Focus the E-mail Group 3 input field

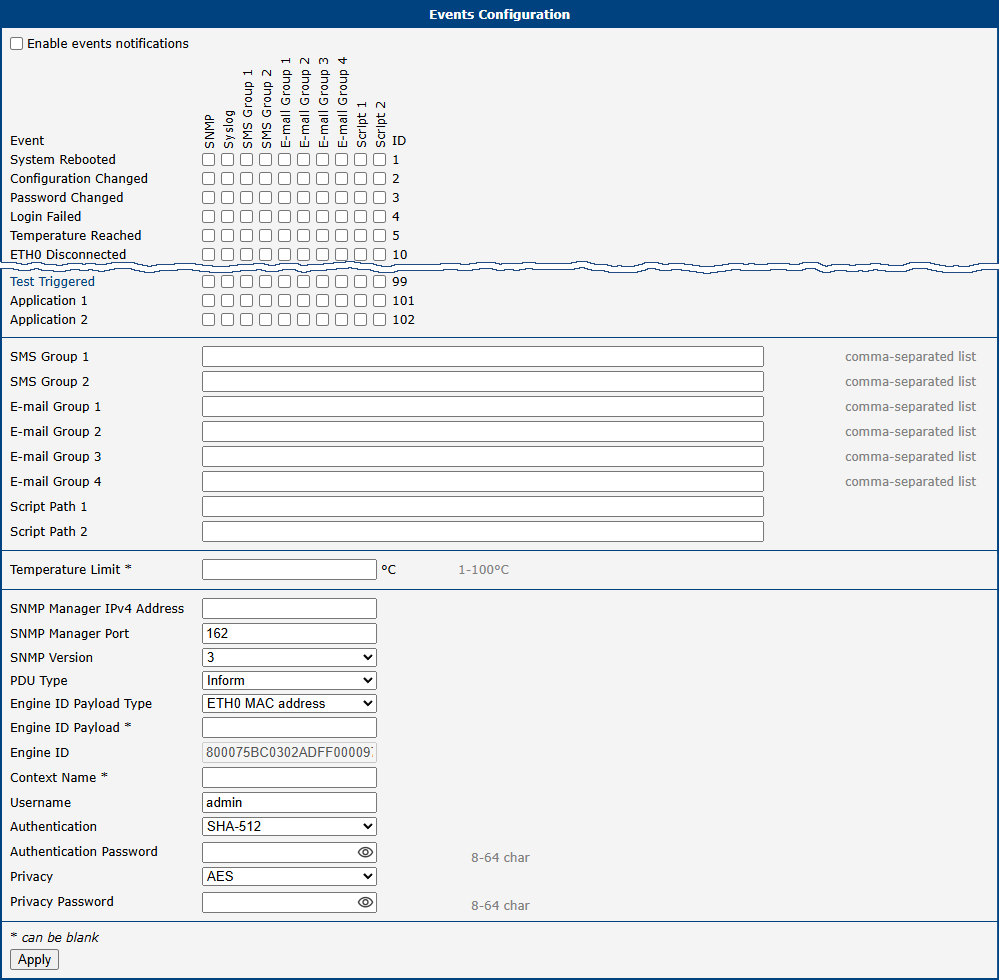click(x=483, y=456)
